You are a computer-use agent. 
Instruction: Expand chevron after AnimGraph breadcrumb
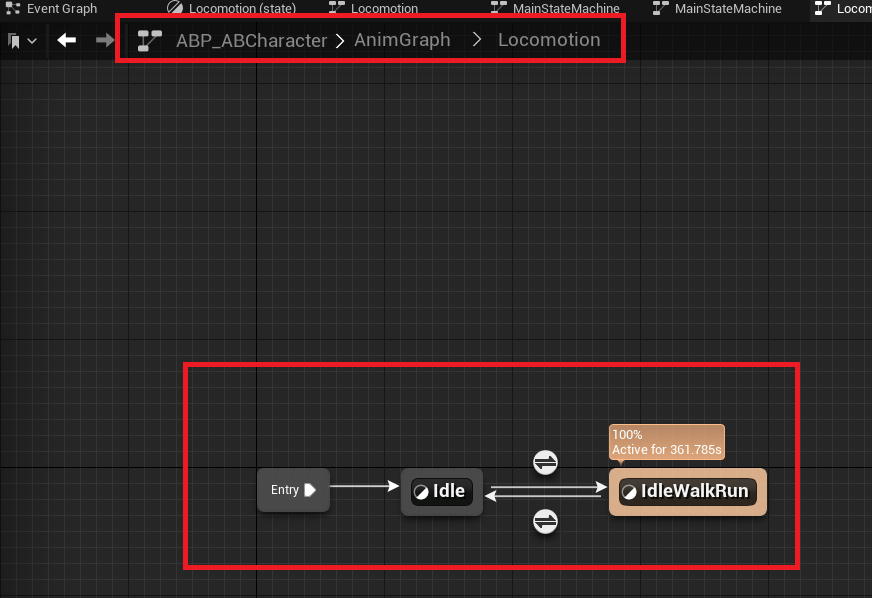[x=477, y=39]
